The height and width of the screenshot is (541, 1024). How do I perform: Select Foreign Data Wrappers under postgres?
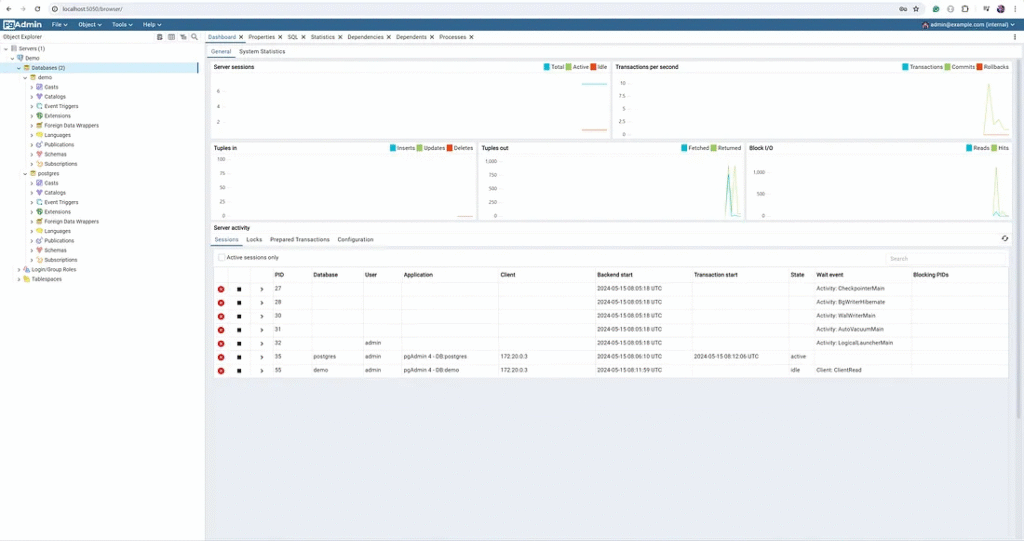(72, 221)
